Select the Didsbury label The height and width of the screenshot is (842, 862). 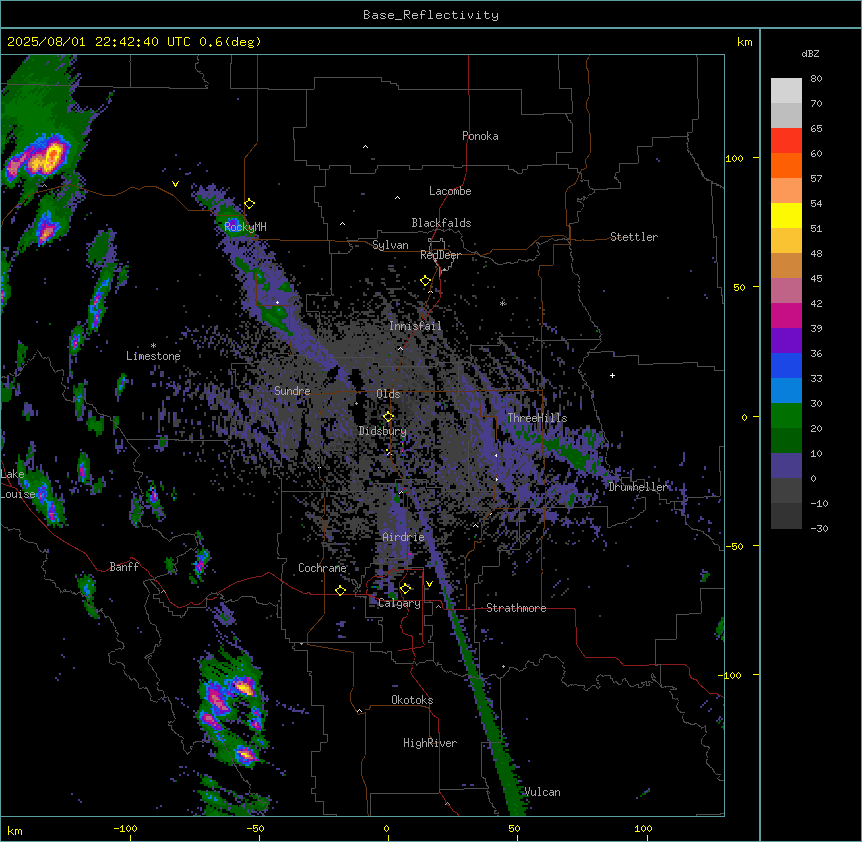[383, 431]
